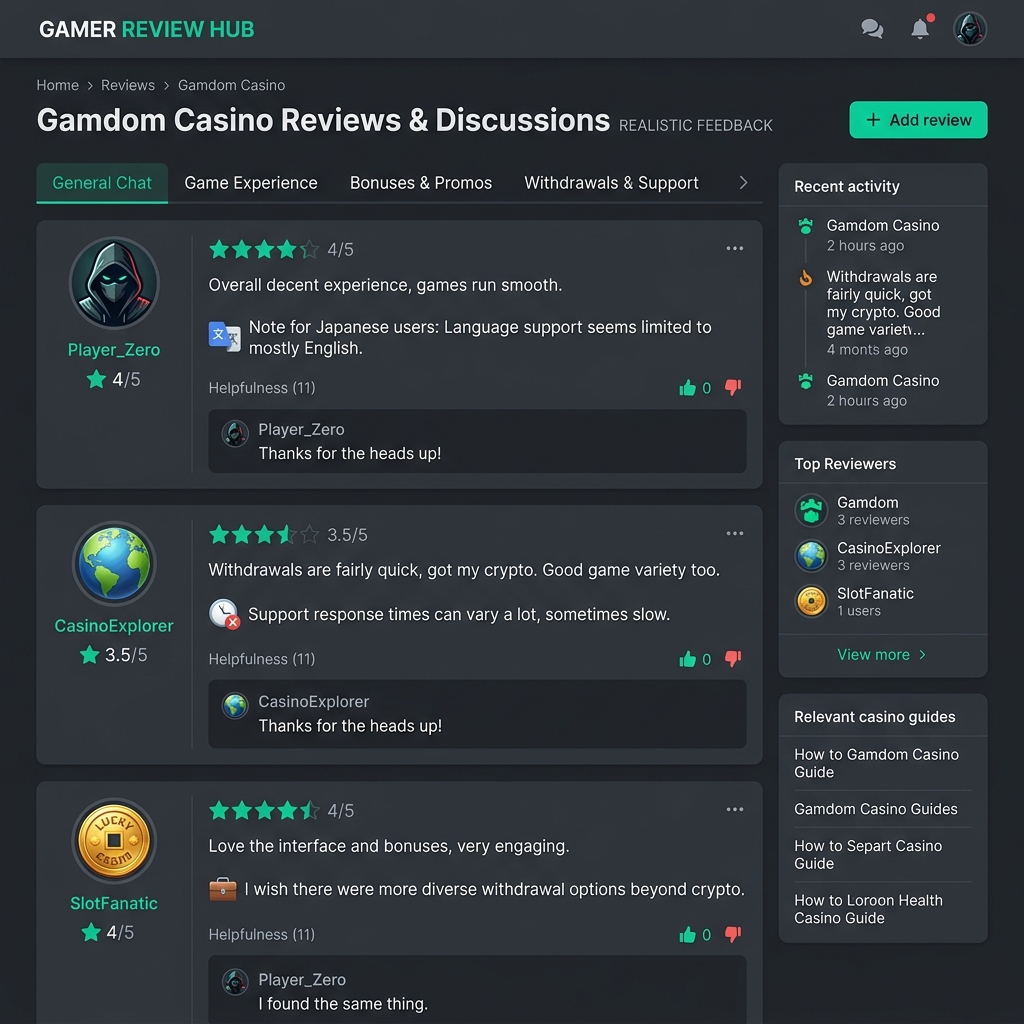
Task: Open the user profile avatar in header
Action: tap(970, 29)
